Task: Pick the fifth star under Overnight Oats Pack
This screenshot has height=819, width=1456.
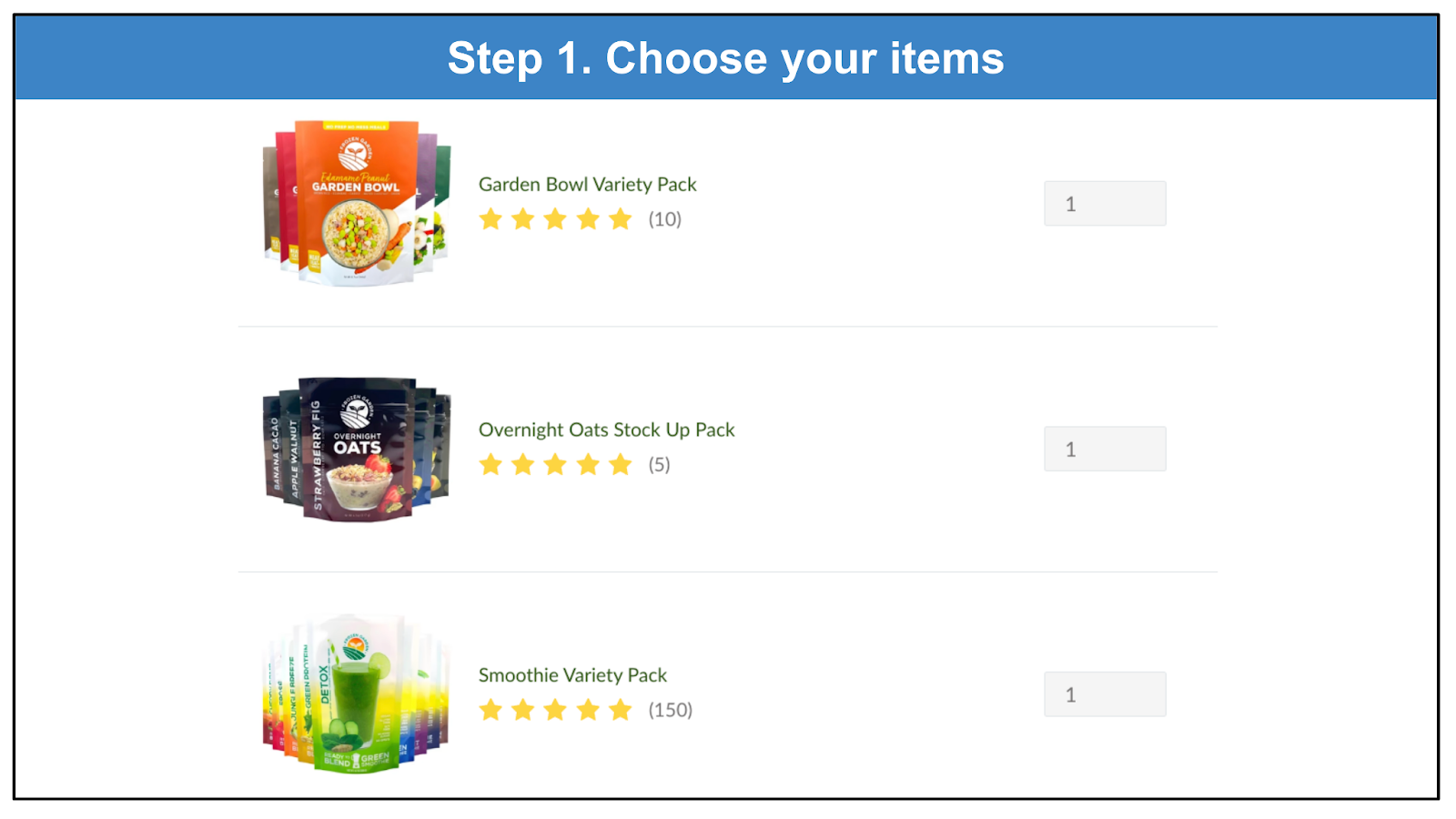Action: pyautogui.click(x=621, y=465)
